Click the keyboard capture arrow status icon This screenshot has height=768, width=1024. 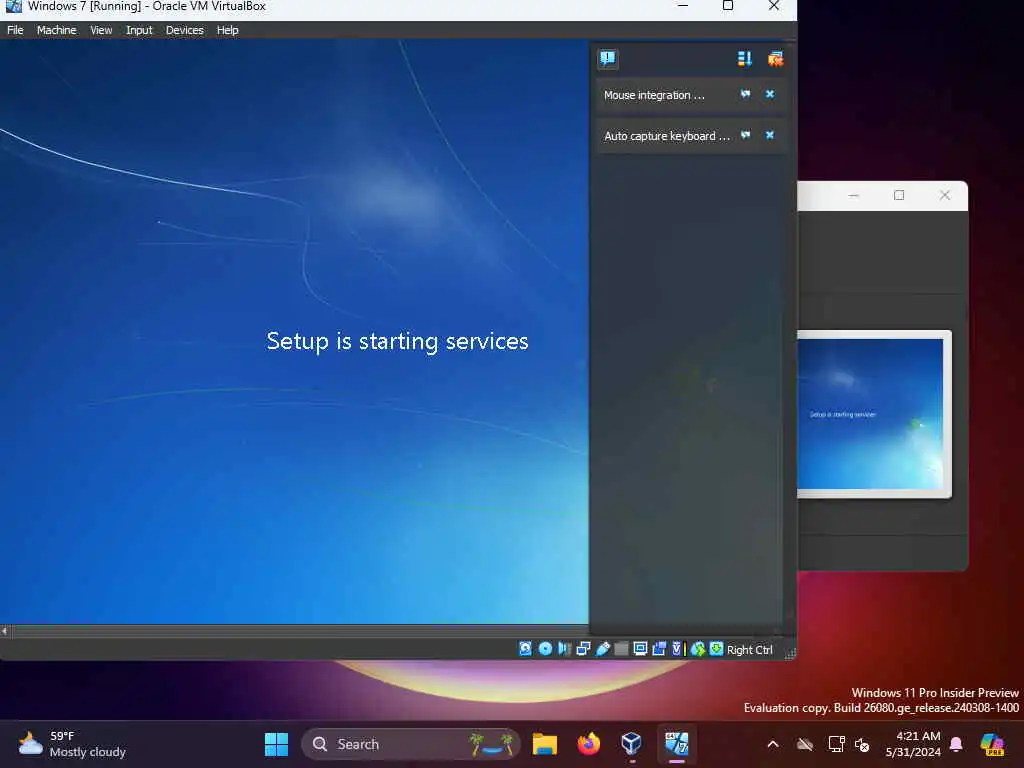click(716, 648)
